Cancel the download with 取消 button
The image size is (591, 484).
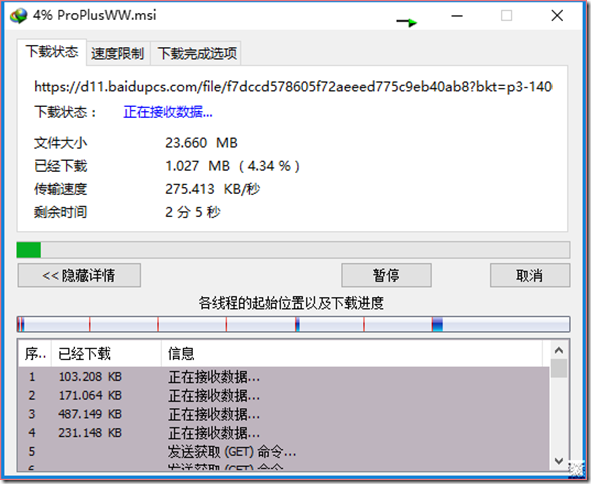click(x=530, y=276)
